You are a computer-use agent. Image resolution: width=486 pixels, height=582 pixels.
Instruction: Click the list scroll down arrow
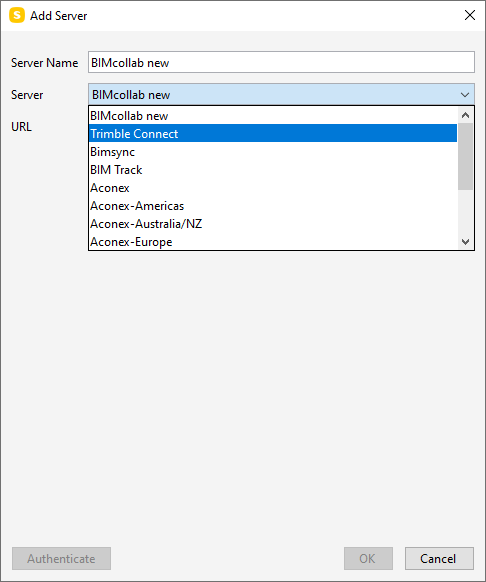[x=465, y=242]
